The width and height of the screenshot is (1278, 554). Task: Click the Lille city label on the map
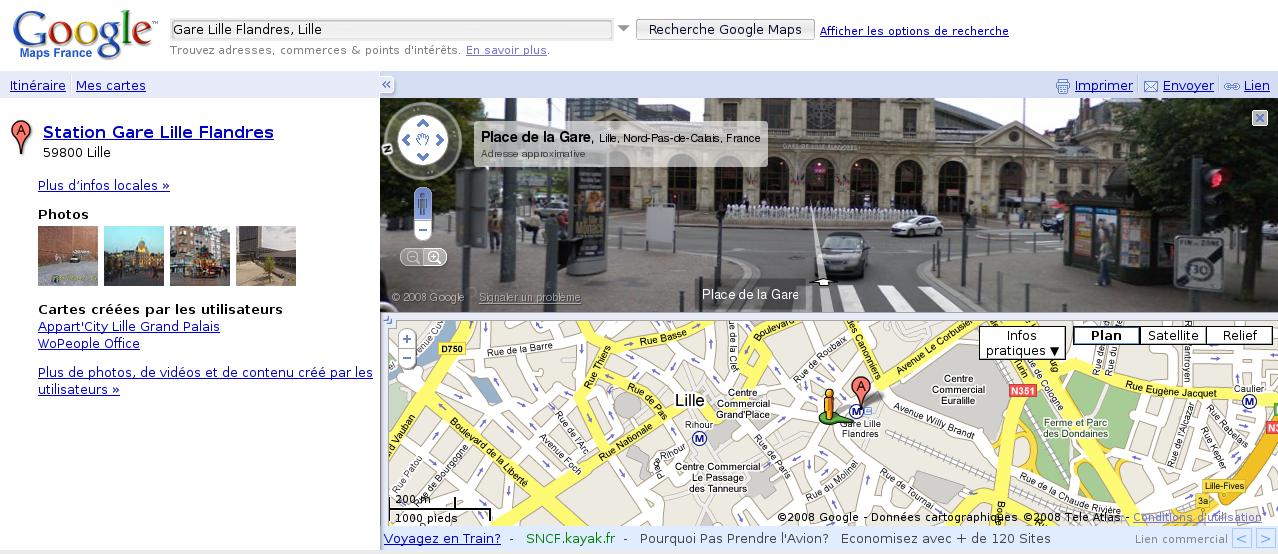[x=690, y=400]
